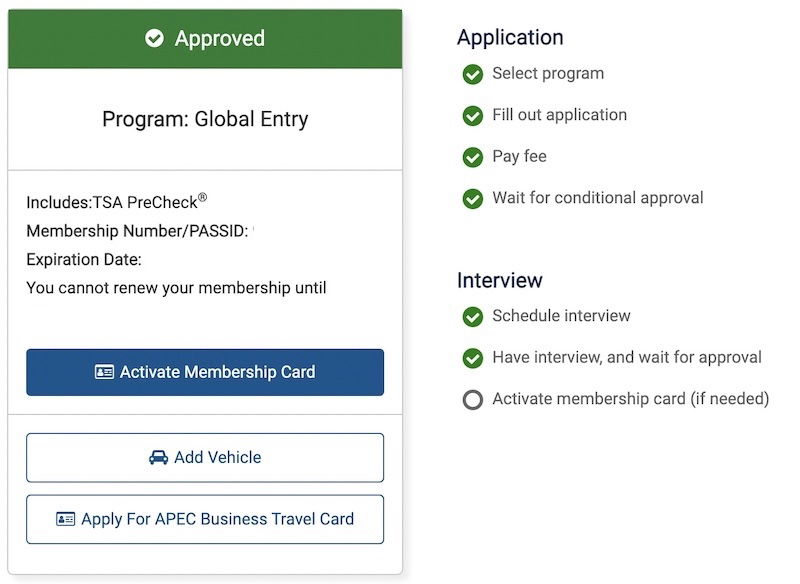The height and width of the screenshot is (584, 800).
Task: Activate Membership Card button
Action: click(x=205, y=372)
